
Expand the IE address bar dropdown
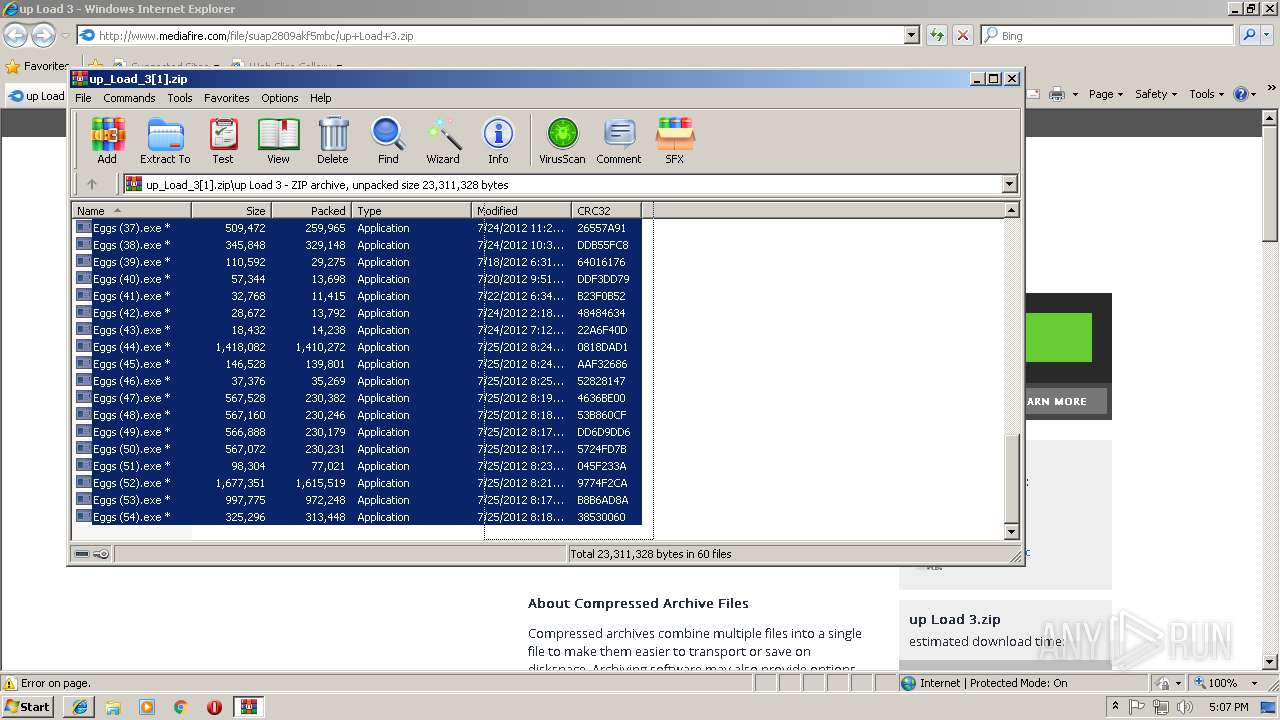pyautogui.click(x=911, y=35)
